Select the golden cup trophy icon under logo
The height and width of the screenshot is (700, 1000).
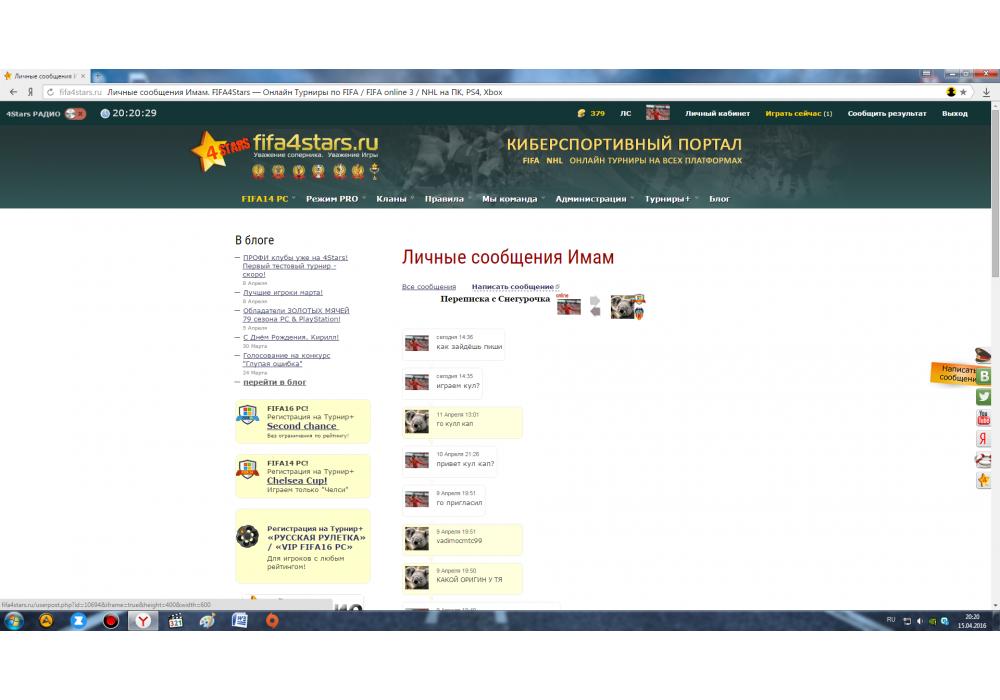tap(374, 171)
